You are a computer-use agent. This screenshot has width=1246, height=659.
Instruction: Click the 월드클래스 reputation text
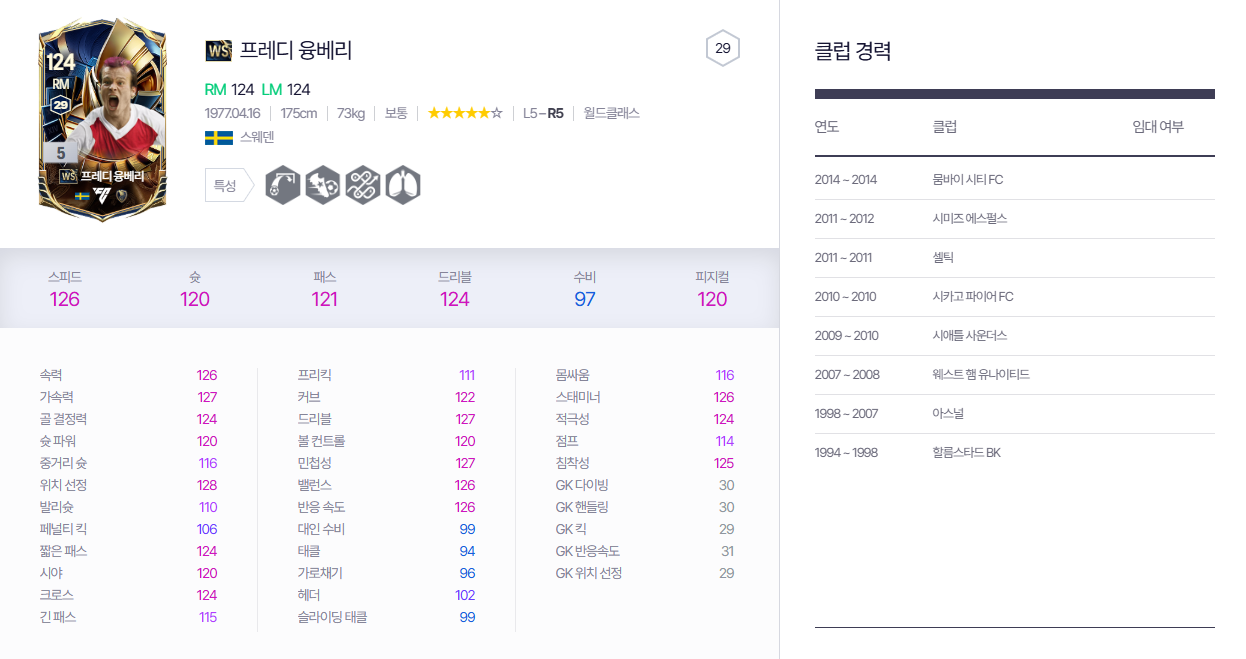click(612, 113)
